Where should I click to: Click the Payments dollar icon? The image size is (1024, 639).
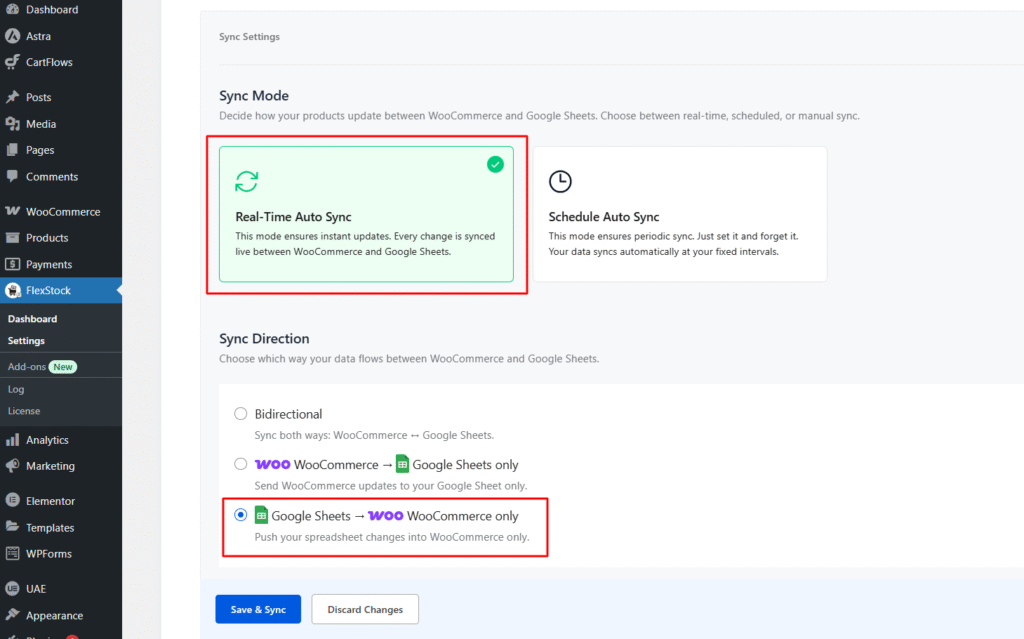(12, 264)
